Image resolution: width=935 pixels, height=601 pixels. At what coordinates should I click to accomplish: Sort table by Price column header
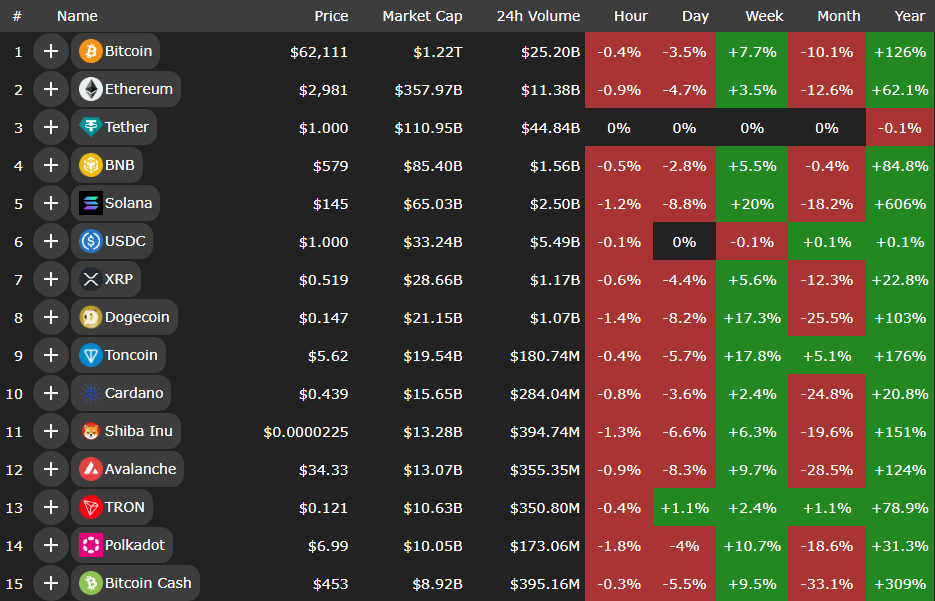click(331, 16)
